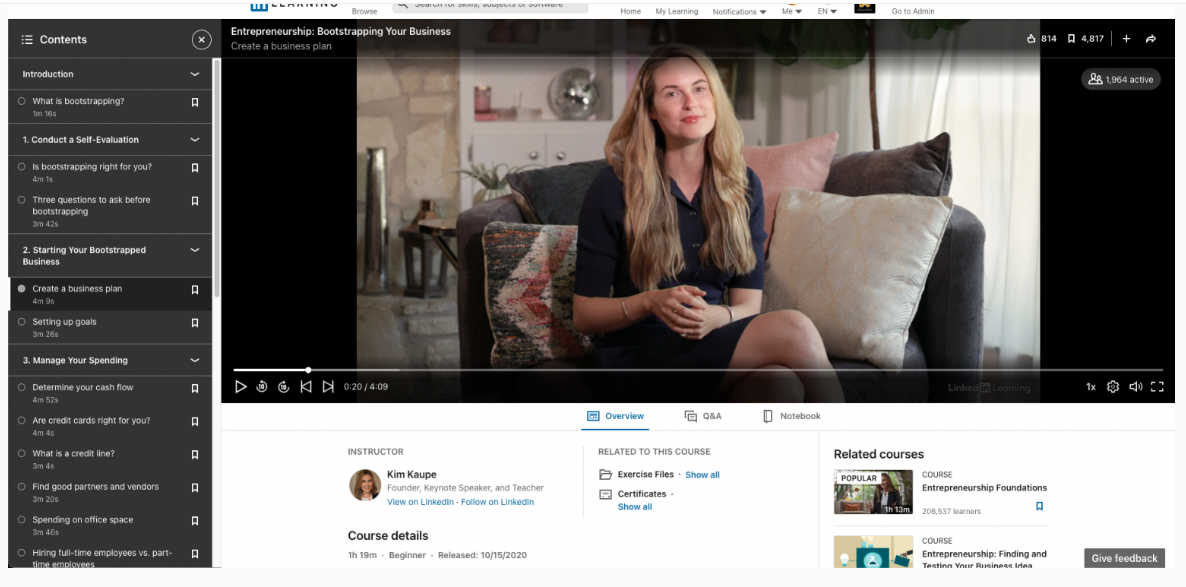Open video settings gear
Image resolution: width=1186 pixels, height=587 pixels.
pyautogui.click(x=1113, y=387)
